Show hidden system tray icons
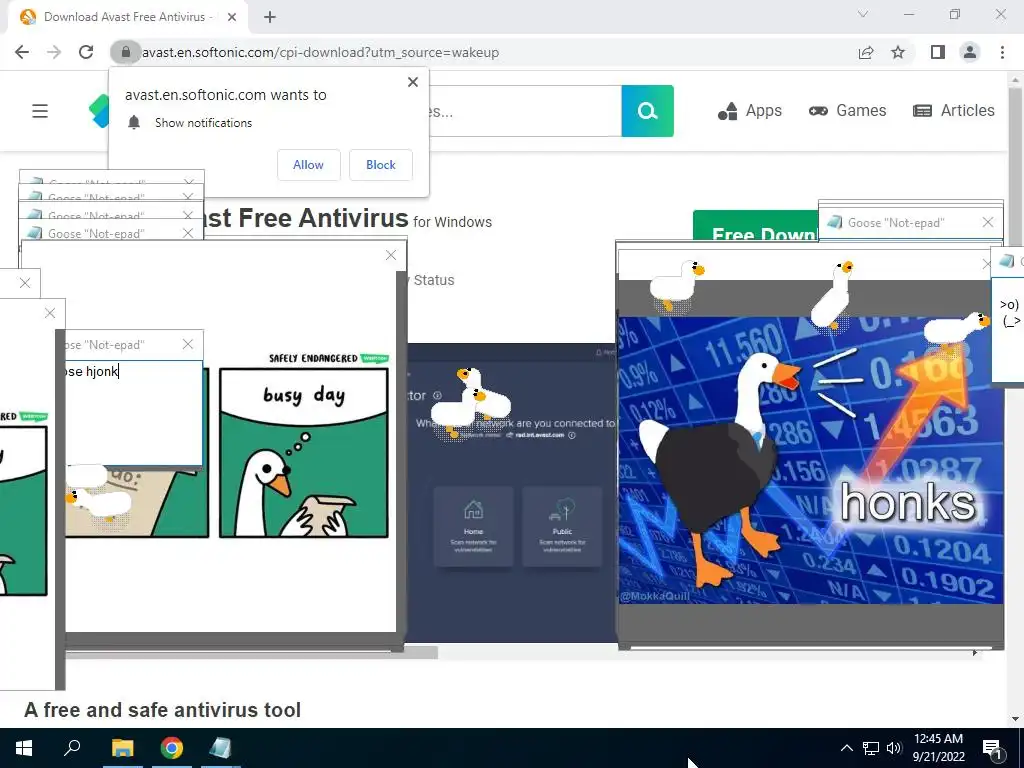Viewport: 1024px width, 768px height. pos(846,748)
